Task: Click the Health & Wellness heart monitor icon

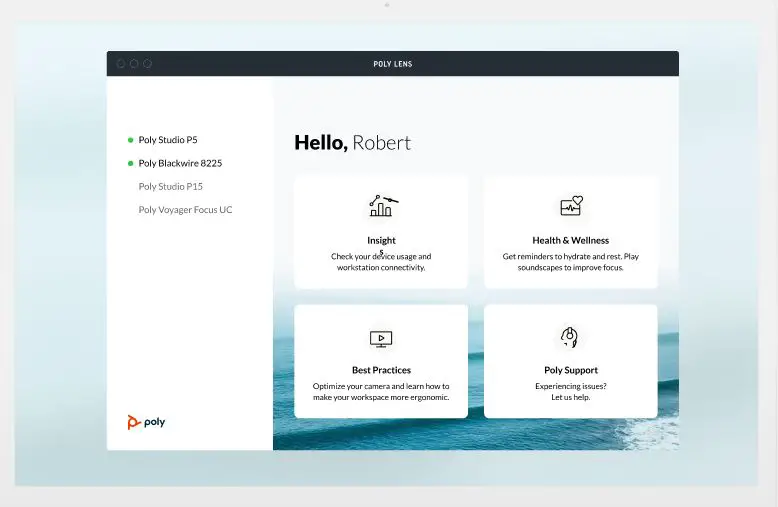Action: [x=572, y=205]
